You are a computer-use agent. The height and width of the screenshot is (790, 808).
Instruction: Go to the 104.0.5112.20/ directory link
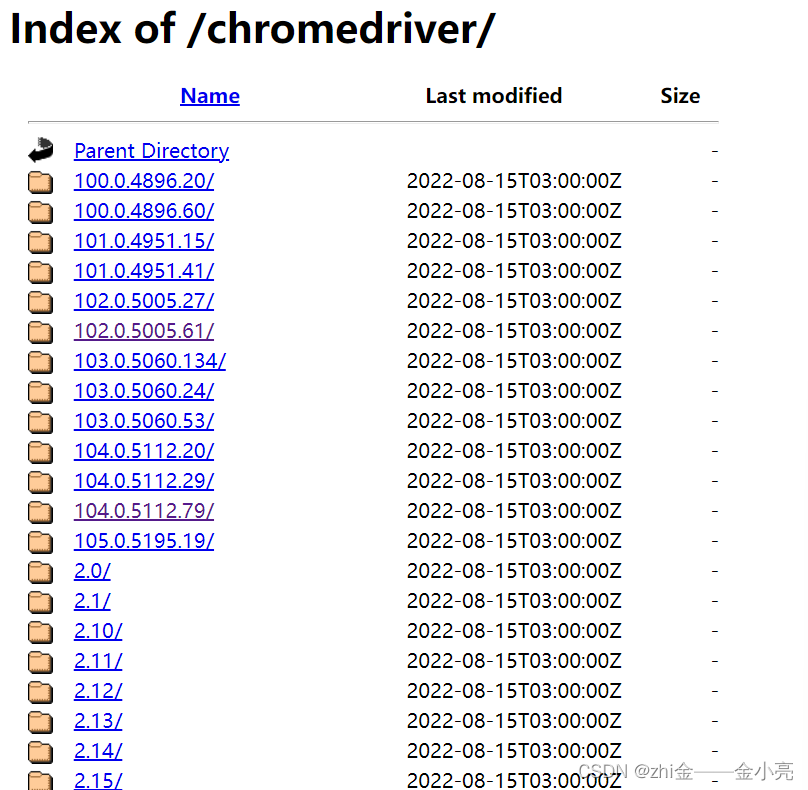click(x=144, y=451)
